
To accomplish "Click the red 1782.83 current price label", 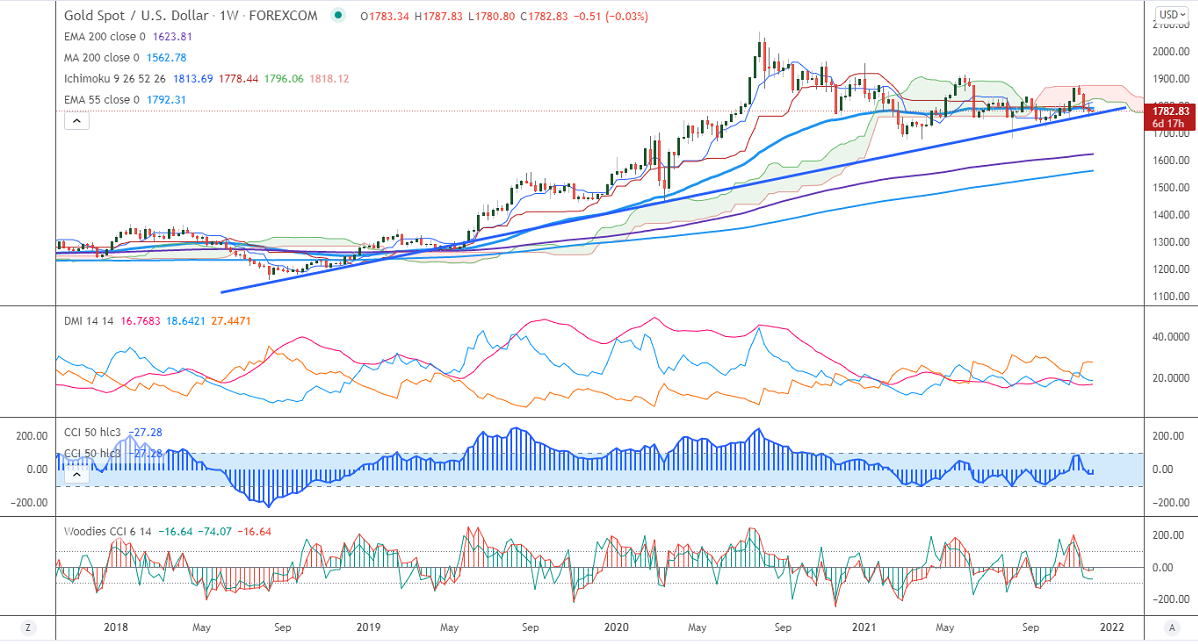I will pos(1170,112).
